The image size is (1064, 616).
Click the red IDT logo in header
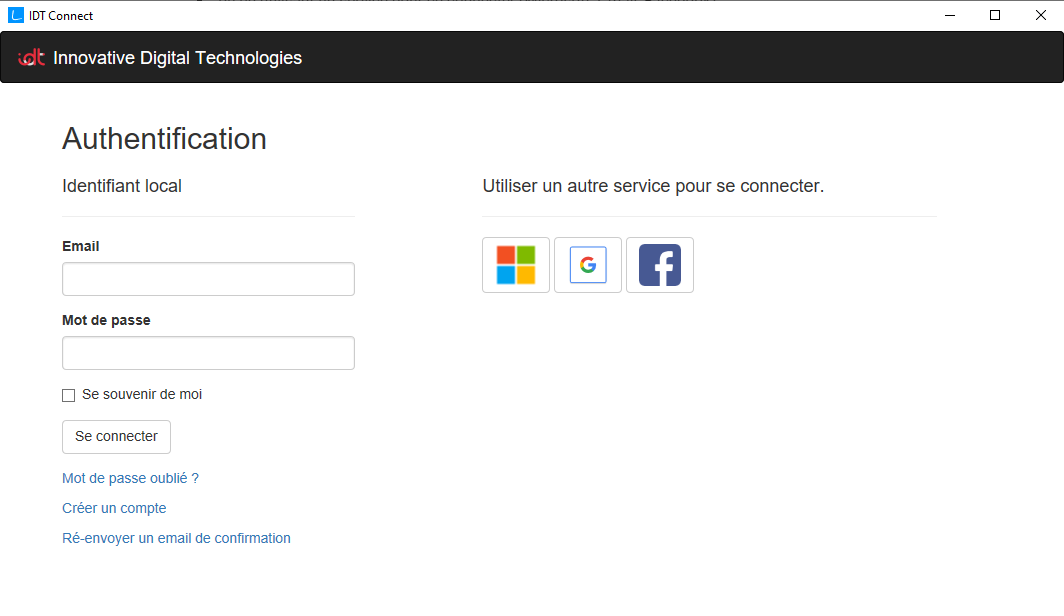(32, 58)
